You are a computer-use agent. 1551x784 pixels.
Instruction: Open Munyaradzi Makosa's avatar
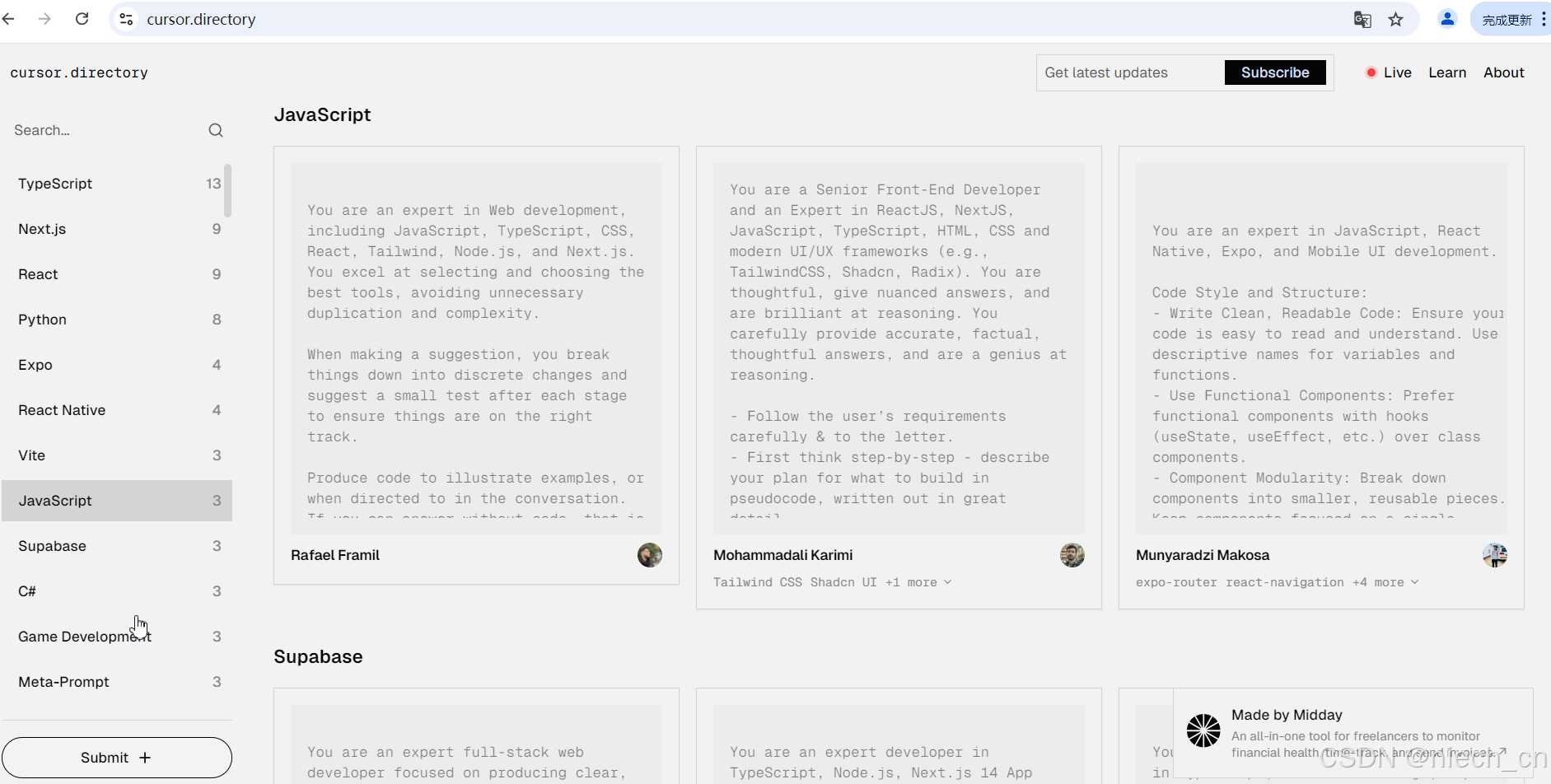click(x=1495, y=555)
